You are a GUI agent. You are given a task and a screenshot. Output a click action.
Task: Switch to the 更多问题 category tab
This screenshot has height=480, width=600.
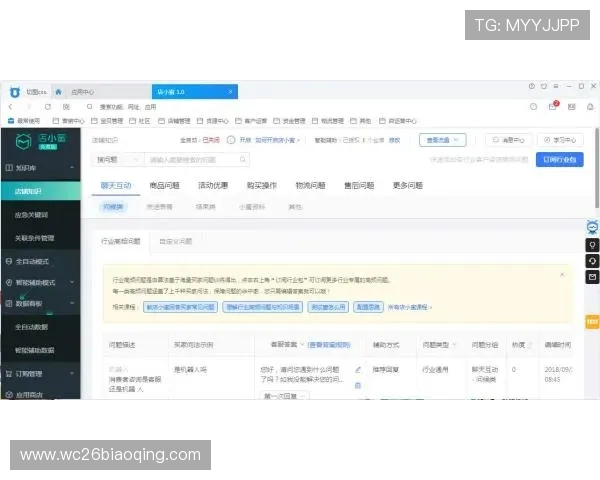pyautogui.click(x=408, y=186)
